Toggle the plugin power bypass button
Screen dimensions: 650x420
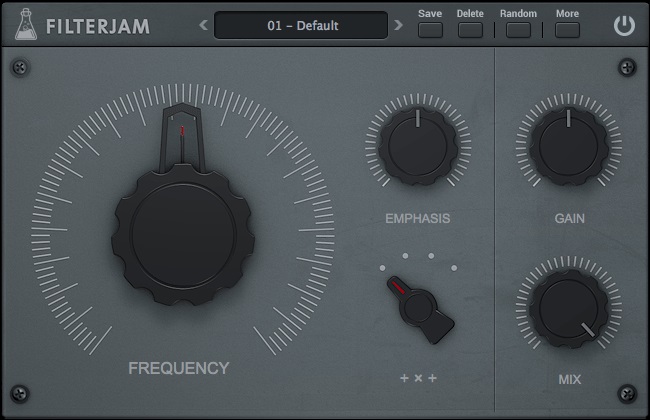pos(624,25)
